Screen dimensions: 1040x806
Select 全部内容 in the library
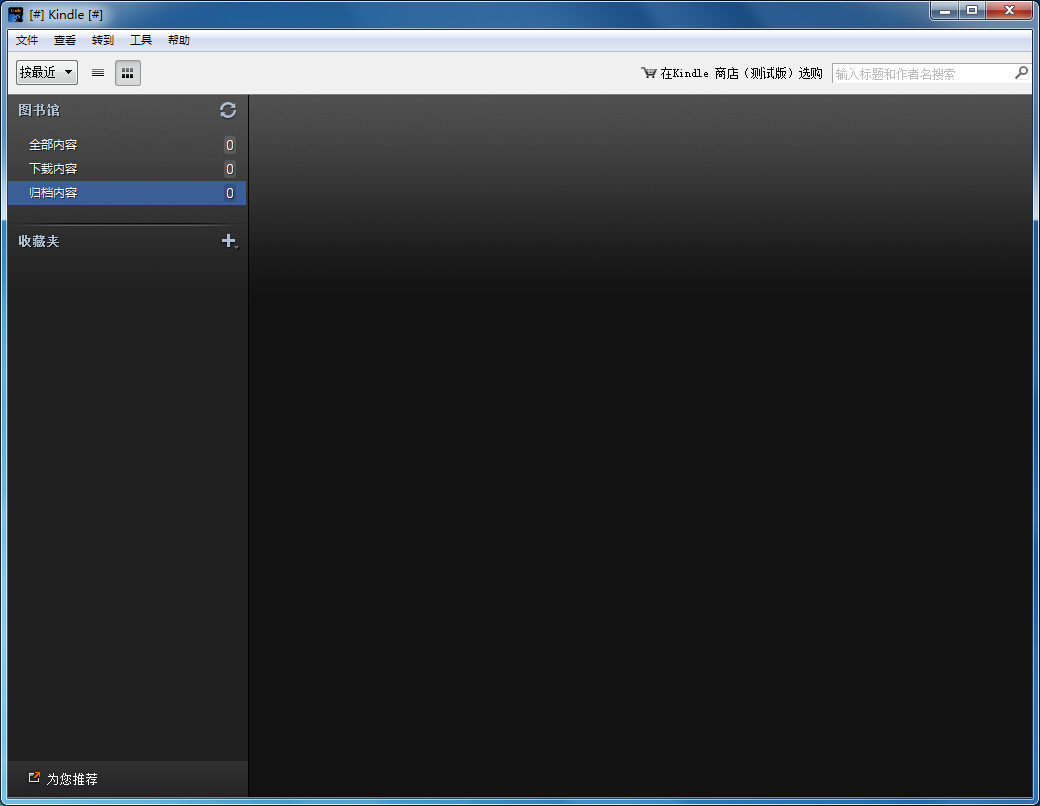(53, 145)
